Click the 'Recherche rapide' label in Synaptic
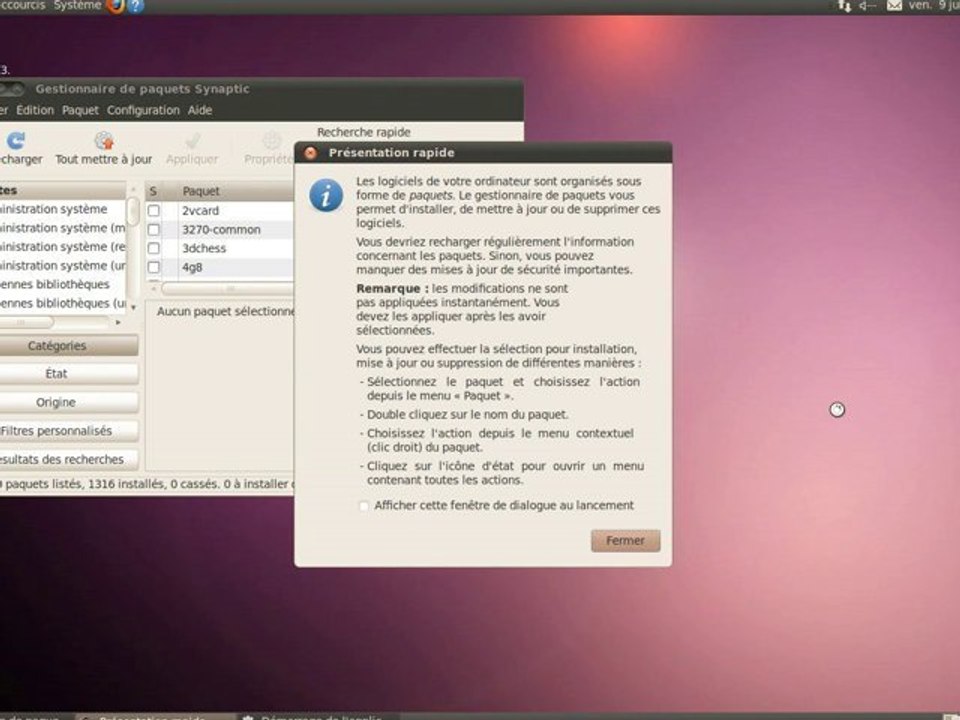Viewport: 960px width, 720px height. pos(364,132)
